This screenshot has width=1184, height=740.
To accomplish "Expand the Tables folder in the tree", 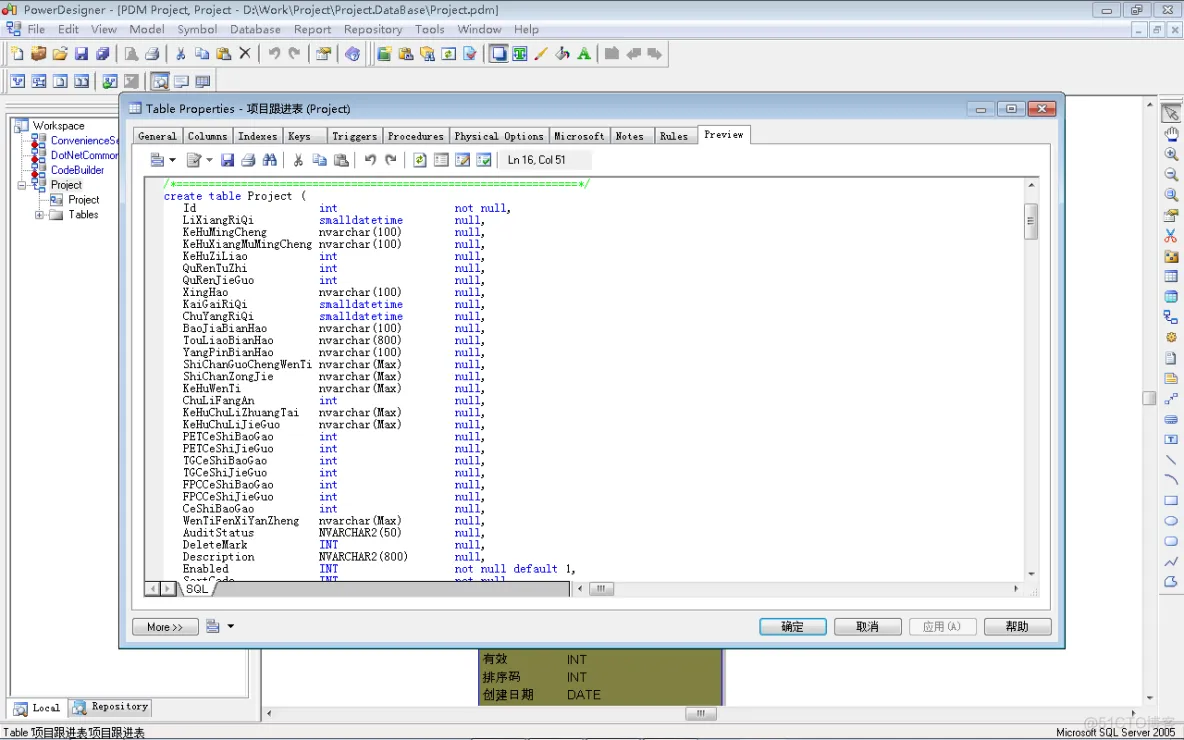I will (40, 215).
